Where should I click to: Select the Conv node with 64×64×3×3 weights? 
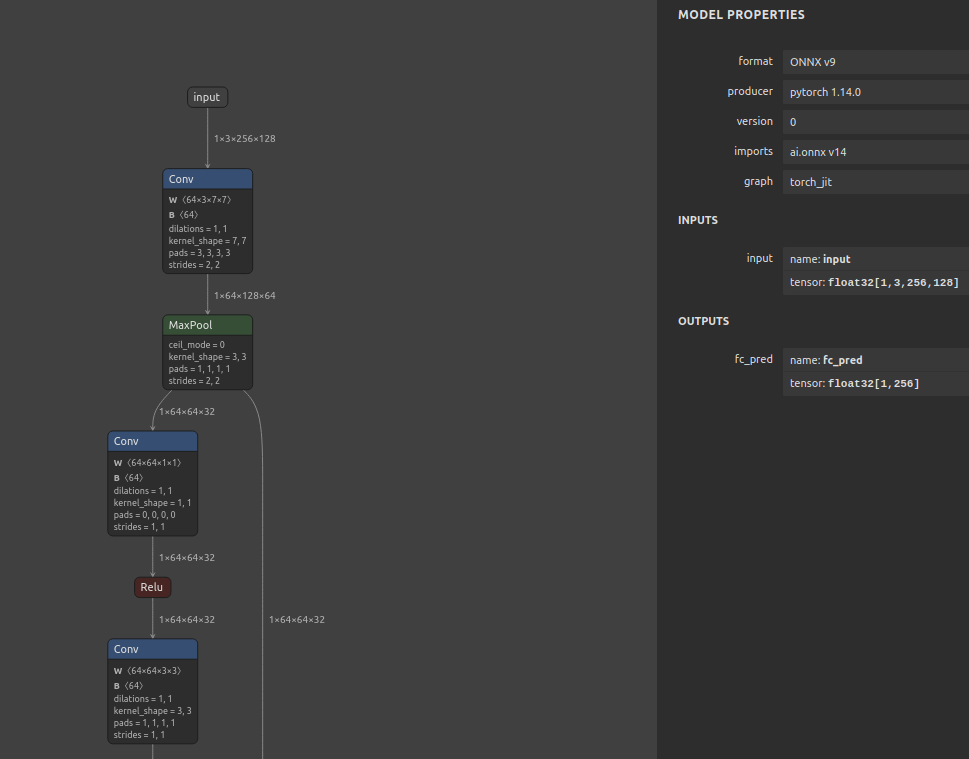[x=152, y=649]
